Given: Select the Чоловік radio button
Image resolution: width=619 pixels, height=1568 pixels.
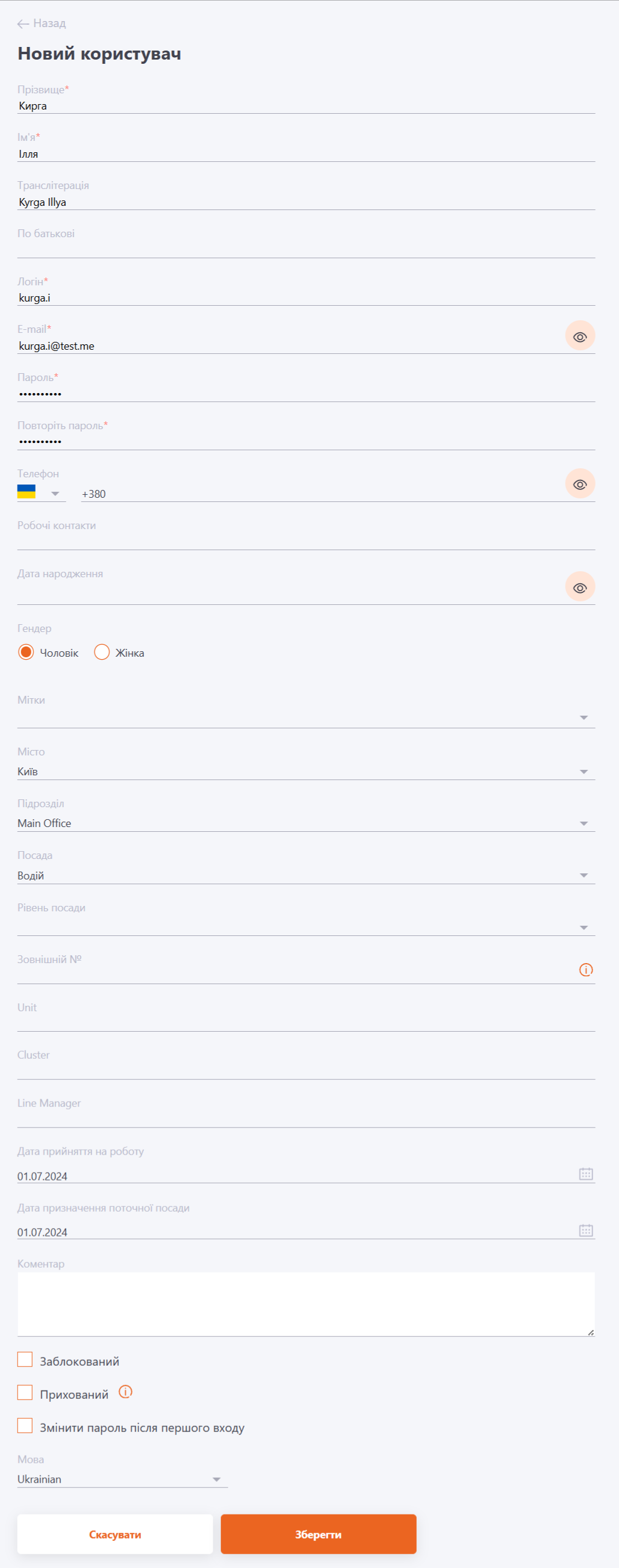Looking at the screenshot, I should coord(26,652).
